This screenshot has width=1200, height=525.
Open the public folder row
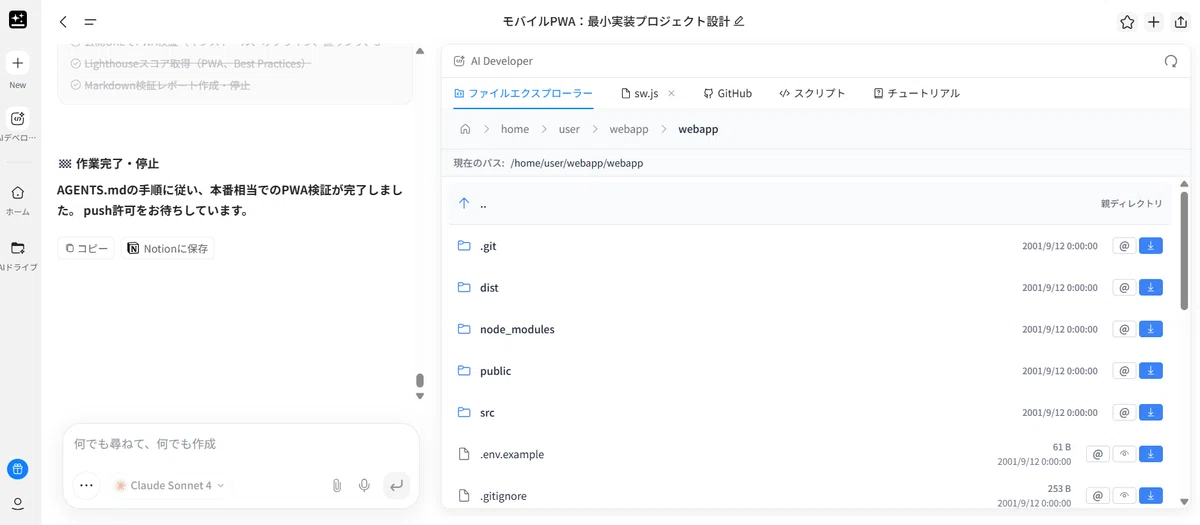[811, 371]
